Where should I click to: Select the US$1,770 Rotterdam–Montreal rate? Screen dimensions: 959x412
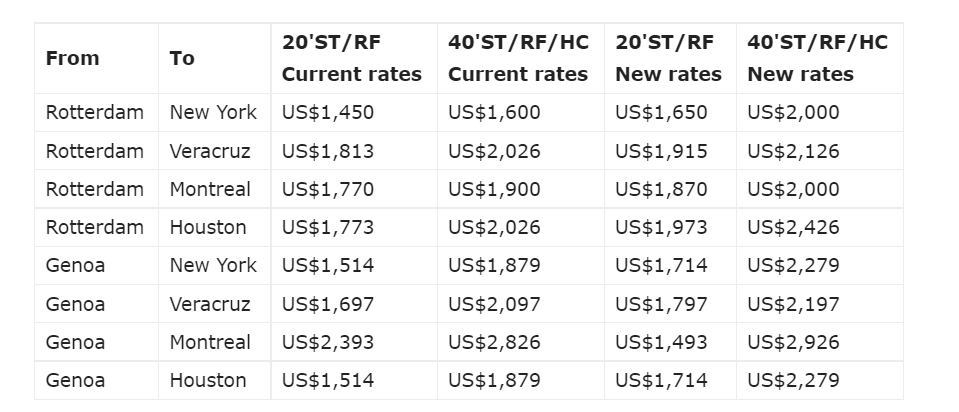click(x=328, y=190)
